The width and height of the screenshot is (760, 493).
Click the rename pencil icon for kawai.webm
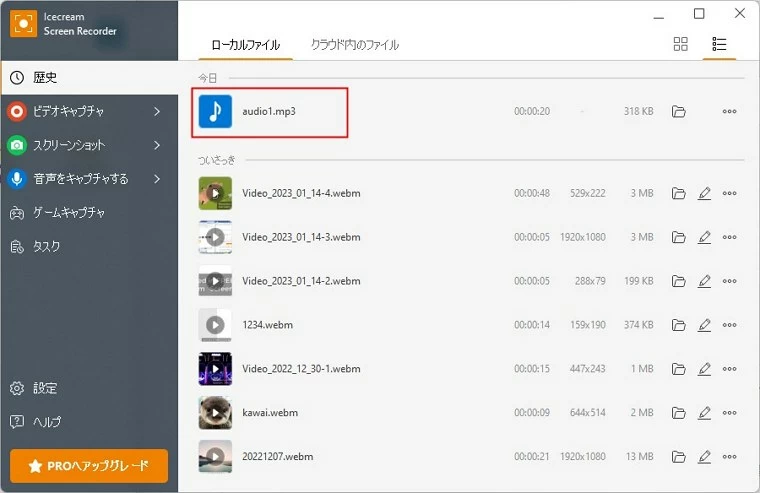(x=704, y=413)
